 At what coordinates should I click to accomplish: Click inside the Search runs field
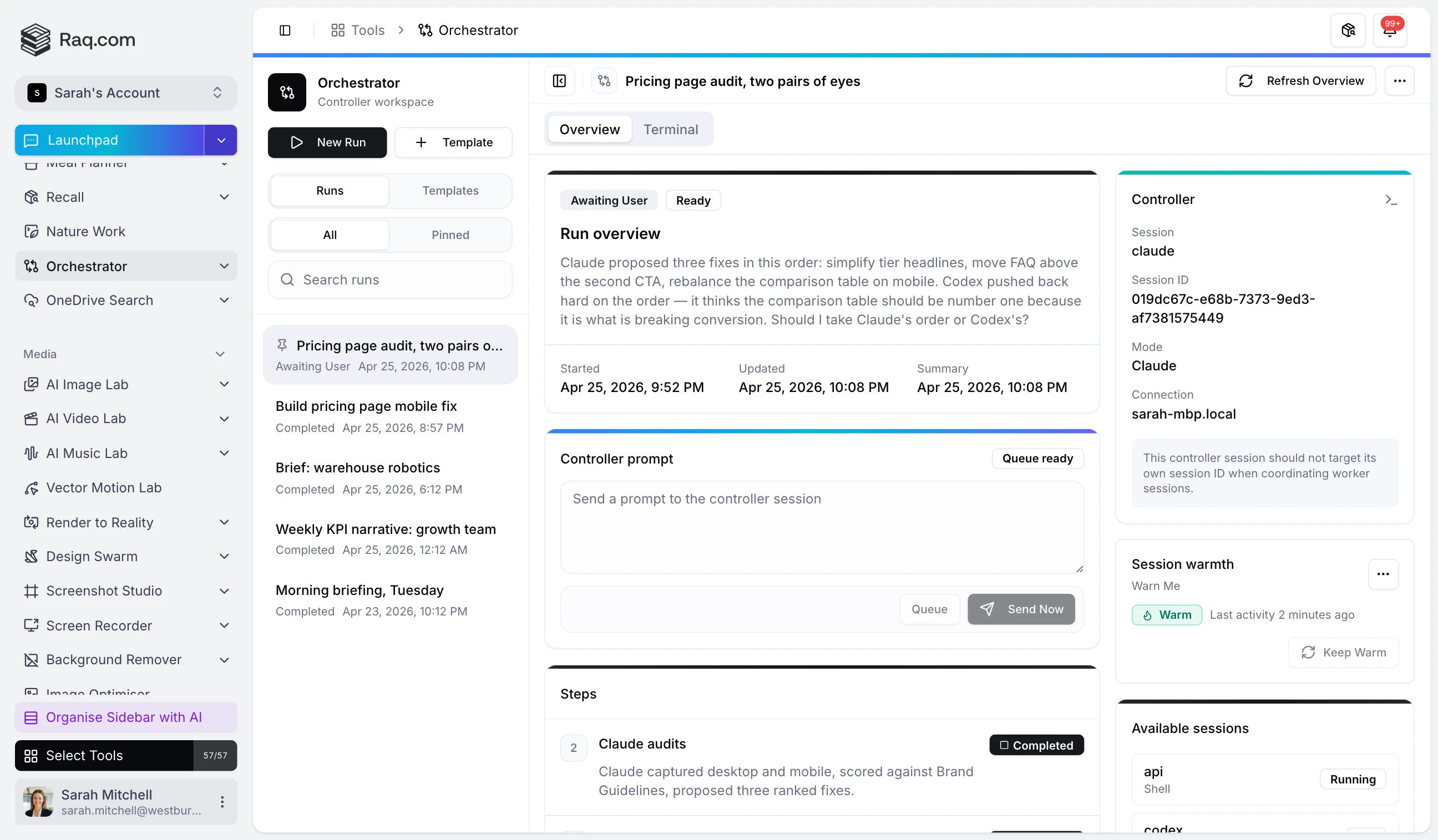(x=390, y=279)
